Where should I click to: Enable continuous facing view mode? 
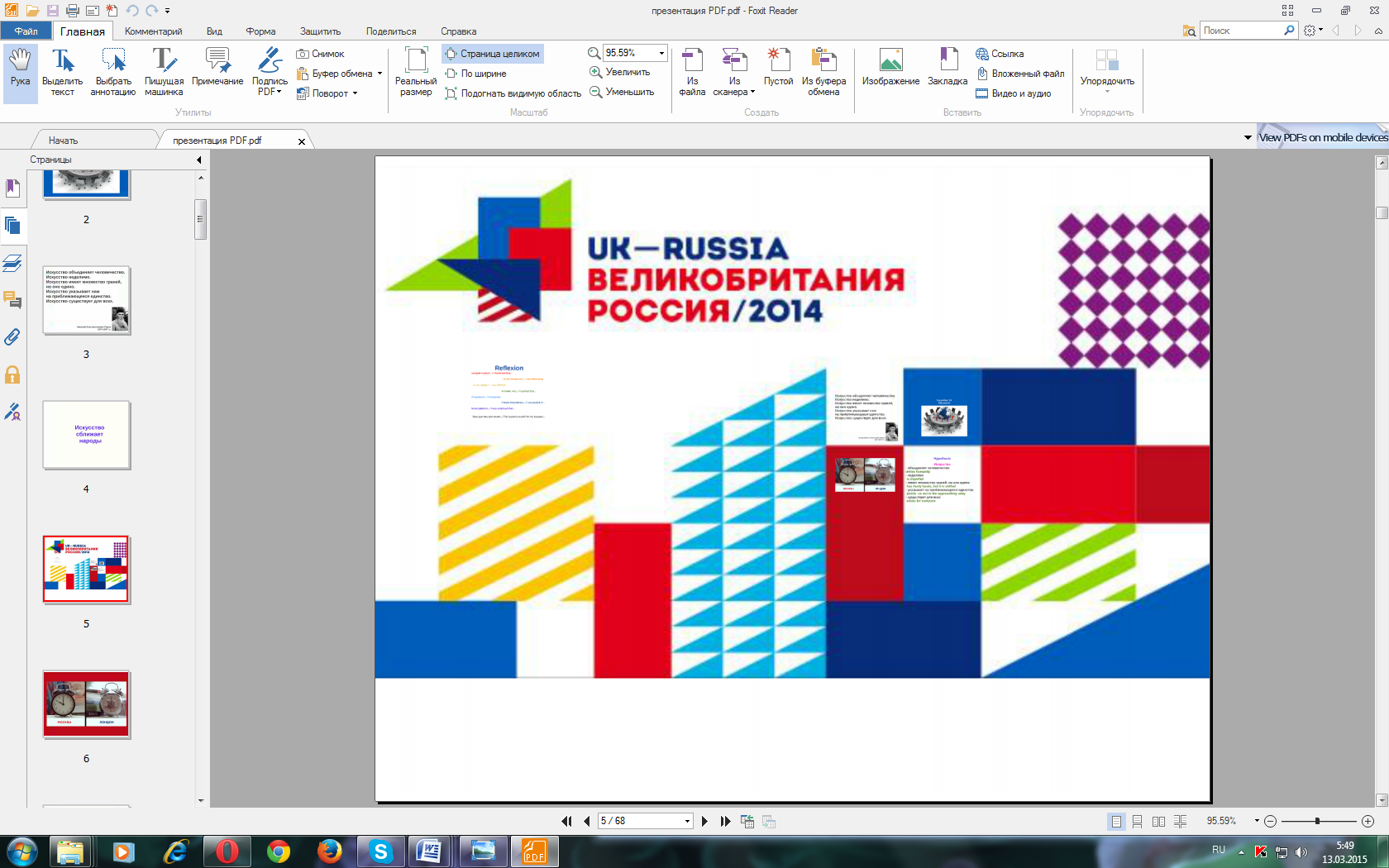[1180, 821]
